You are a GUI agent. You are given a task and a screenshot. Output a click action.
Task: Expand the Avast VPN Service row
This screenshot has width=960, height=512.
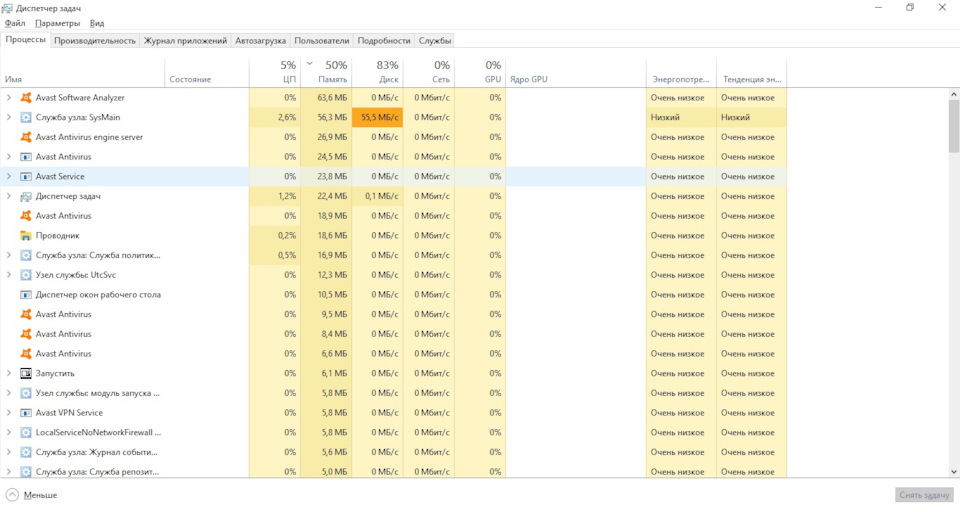click(x=9, y=413)
